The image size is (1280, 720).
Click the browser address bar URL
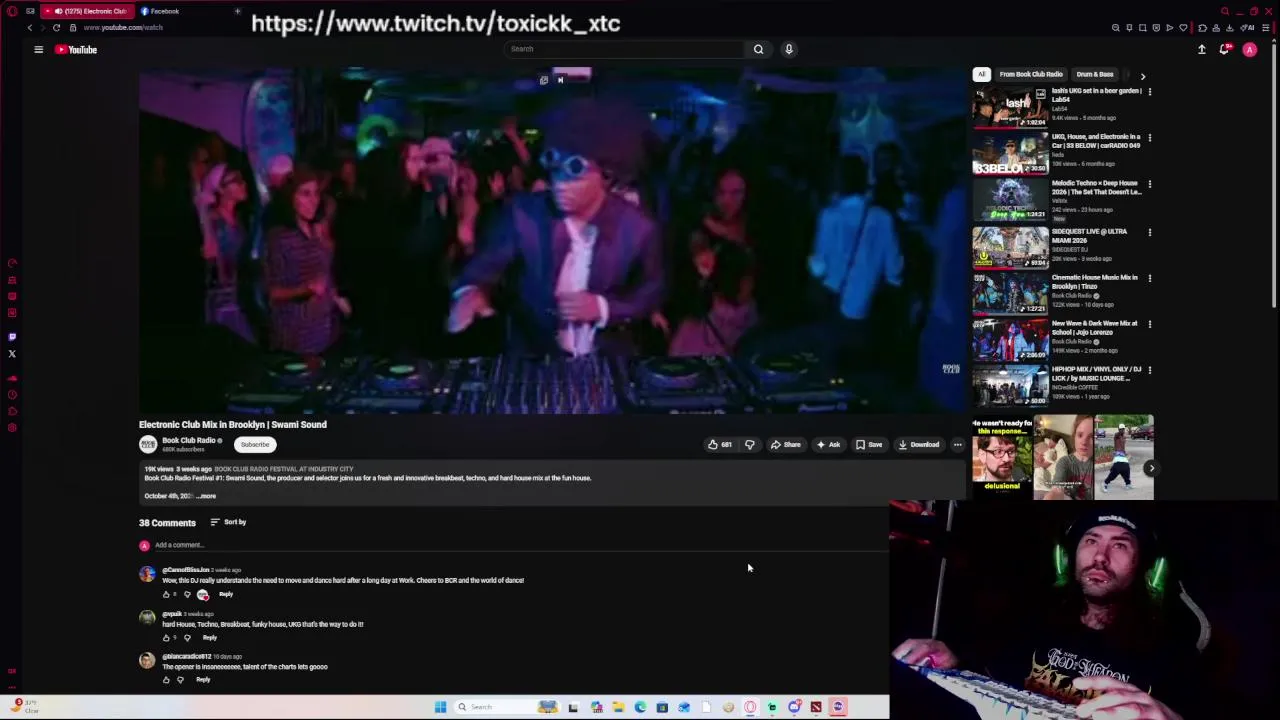(123, 28)
